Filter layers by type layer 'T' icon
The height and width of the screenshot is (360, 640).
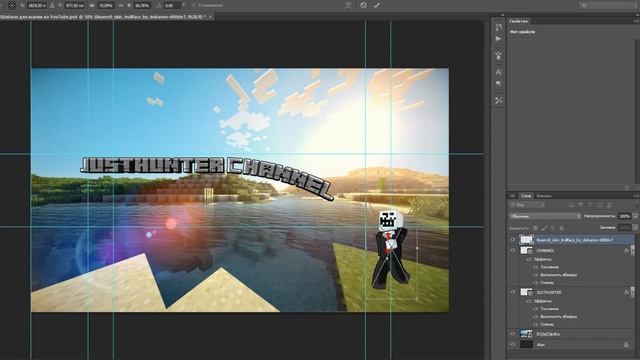tap(590, 205)
